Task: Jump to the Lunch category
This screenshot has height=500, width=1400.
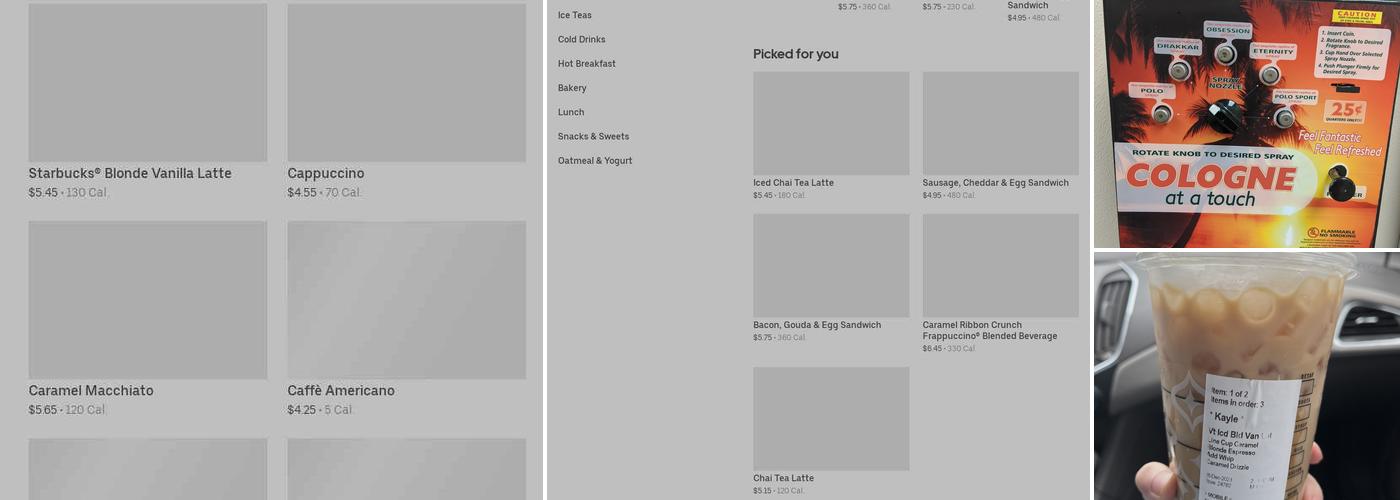Action: 571,112
